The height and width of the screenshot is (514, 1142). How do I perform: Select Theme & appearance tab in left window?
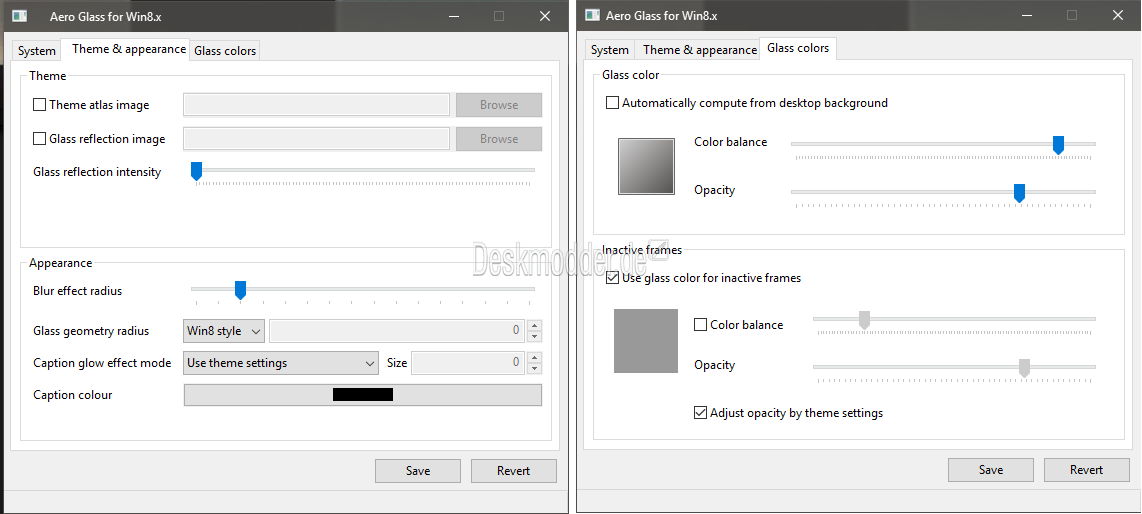128,49
